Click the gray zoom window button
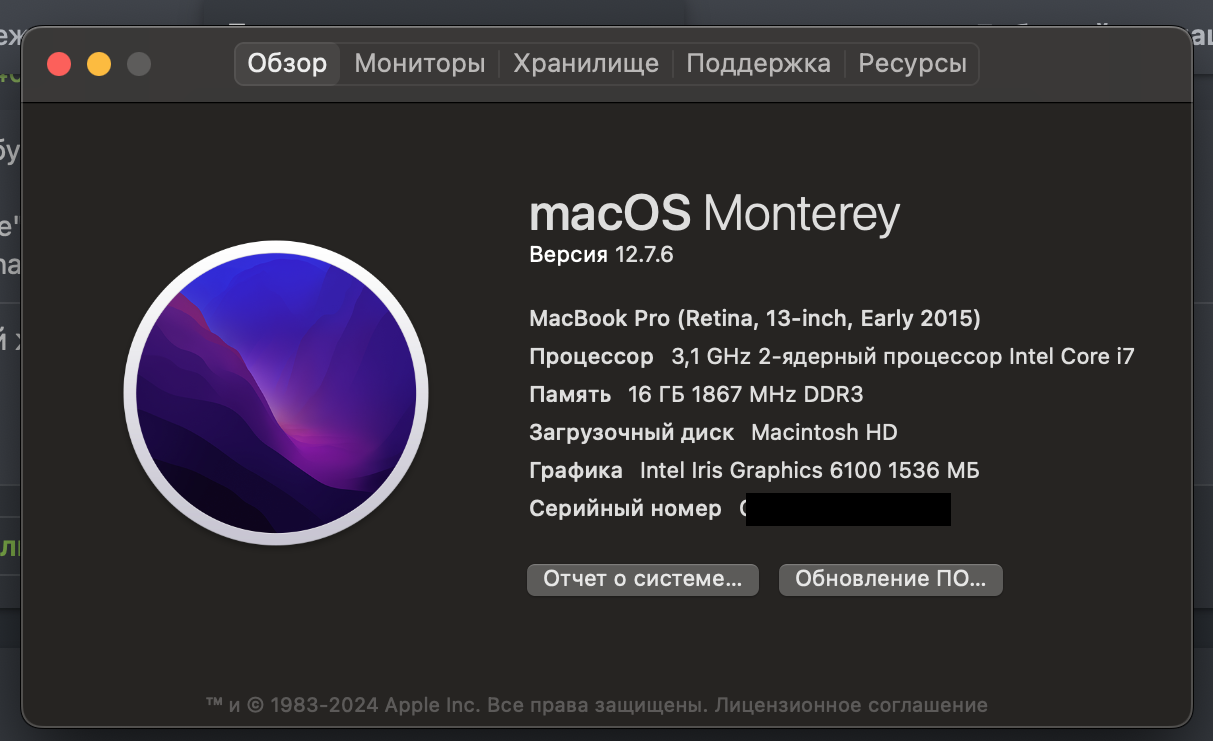 [x=139, y=64]
